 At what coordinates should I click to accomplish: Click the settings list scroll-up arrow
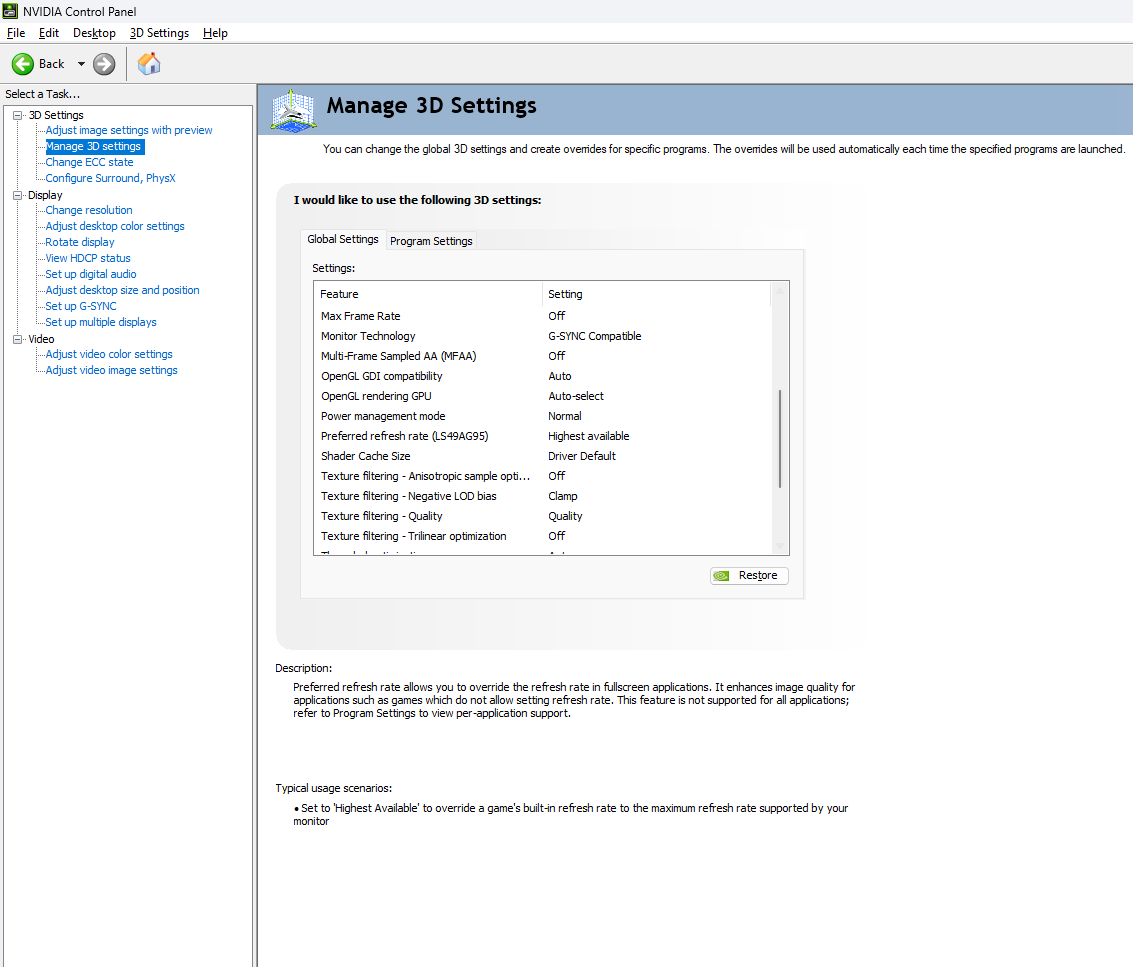(780, 291)
